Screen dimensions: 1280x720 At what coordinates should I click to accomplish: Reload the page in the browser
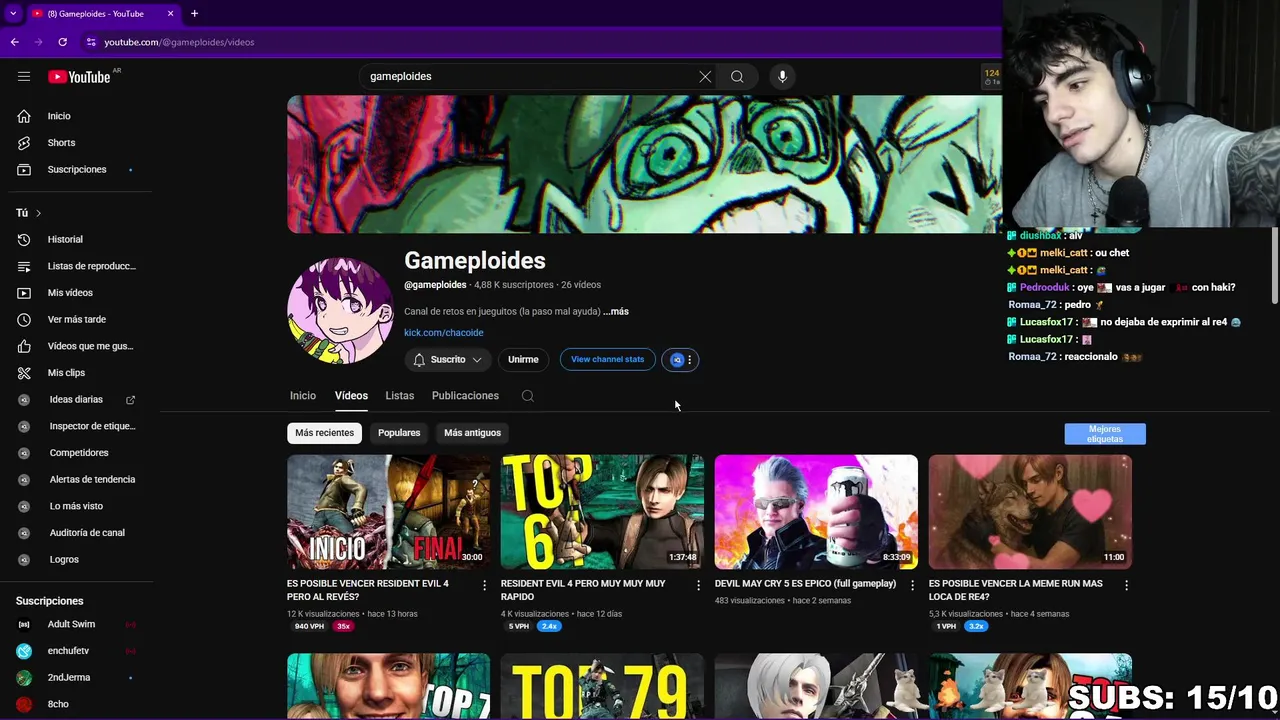coord(62,42)
